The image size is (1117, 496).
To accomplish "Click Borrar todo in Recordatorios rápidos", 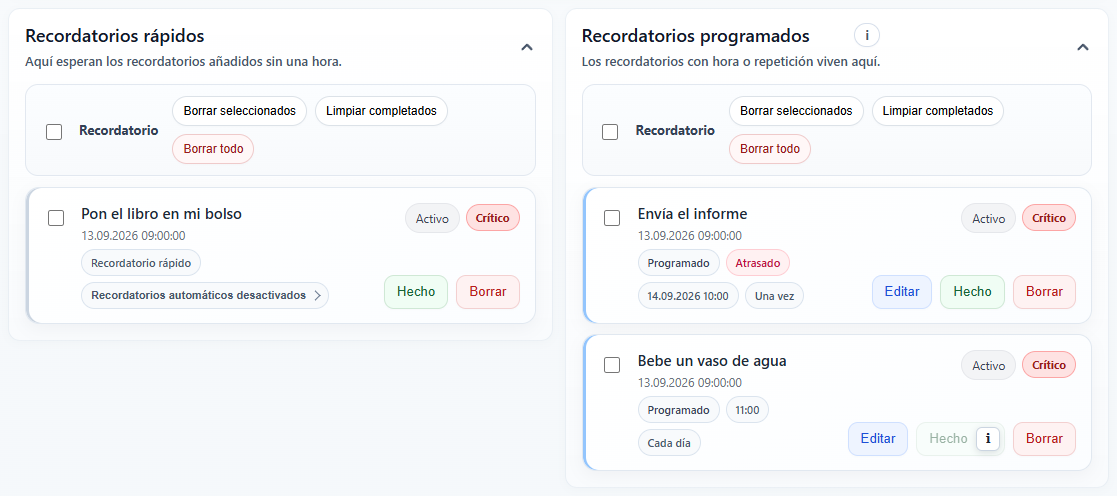I will 213,149.
